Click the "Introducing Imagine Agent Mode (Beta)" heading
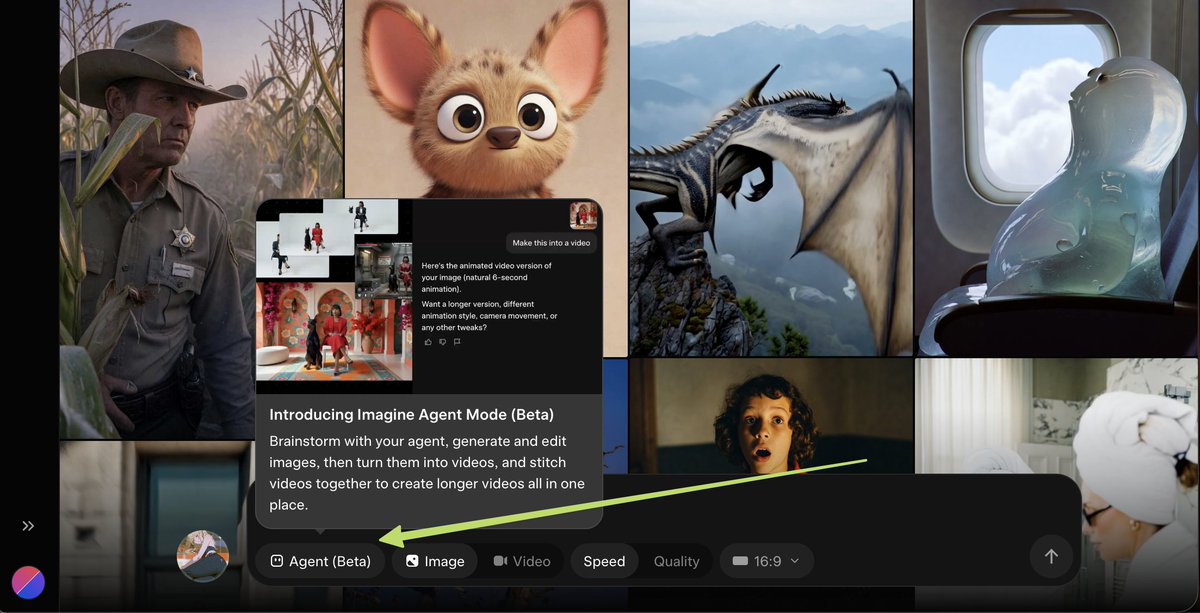 coord(411,414)
